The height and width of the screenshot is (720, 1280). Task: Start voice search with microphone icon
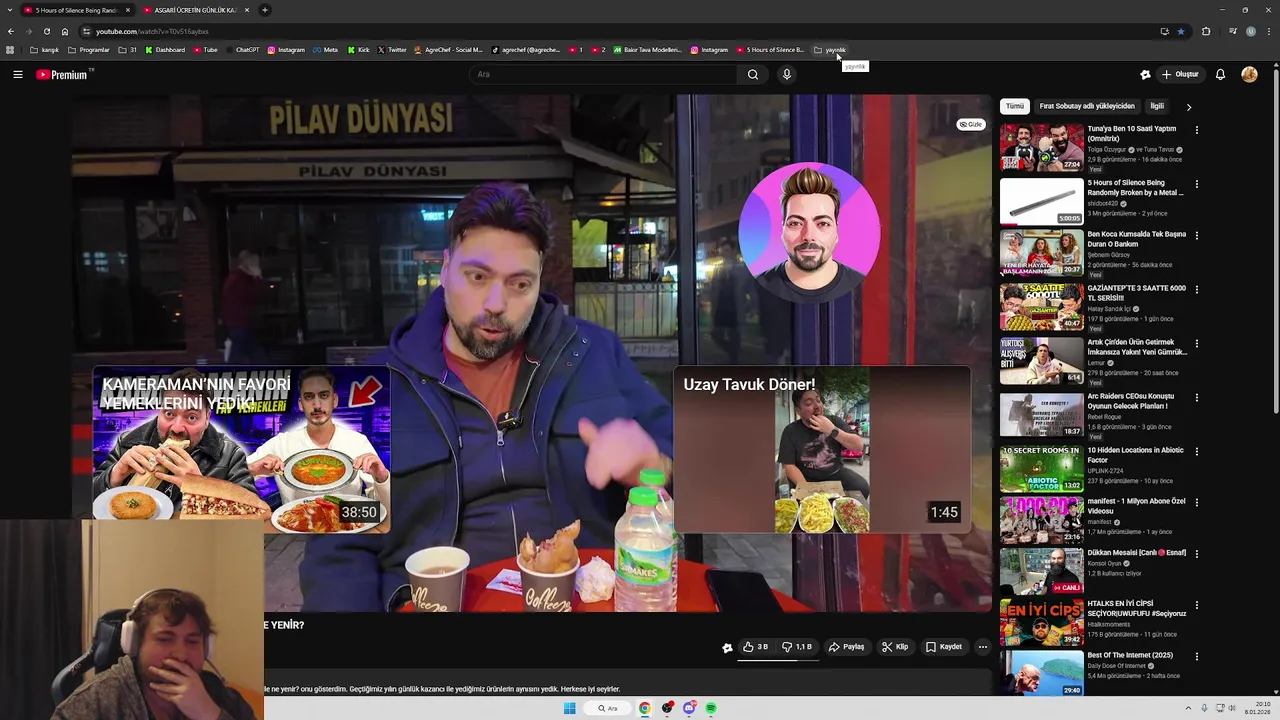pyautogui.click(x=787, y=74)
